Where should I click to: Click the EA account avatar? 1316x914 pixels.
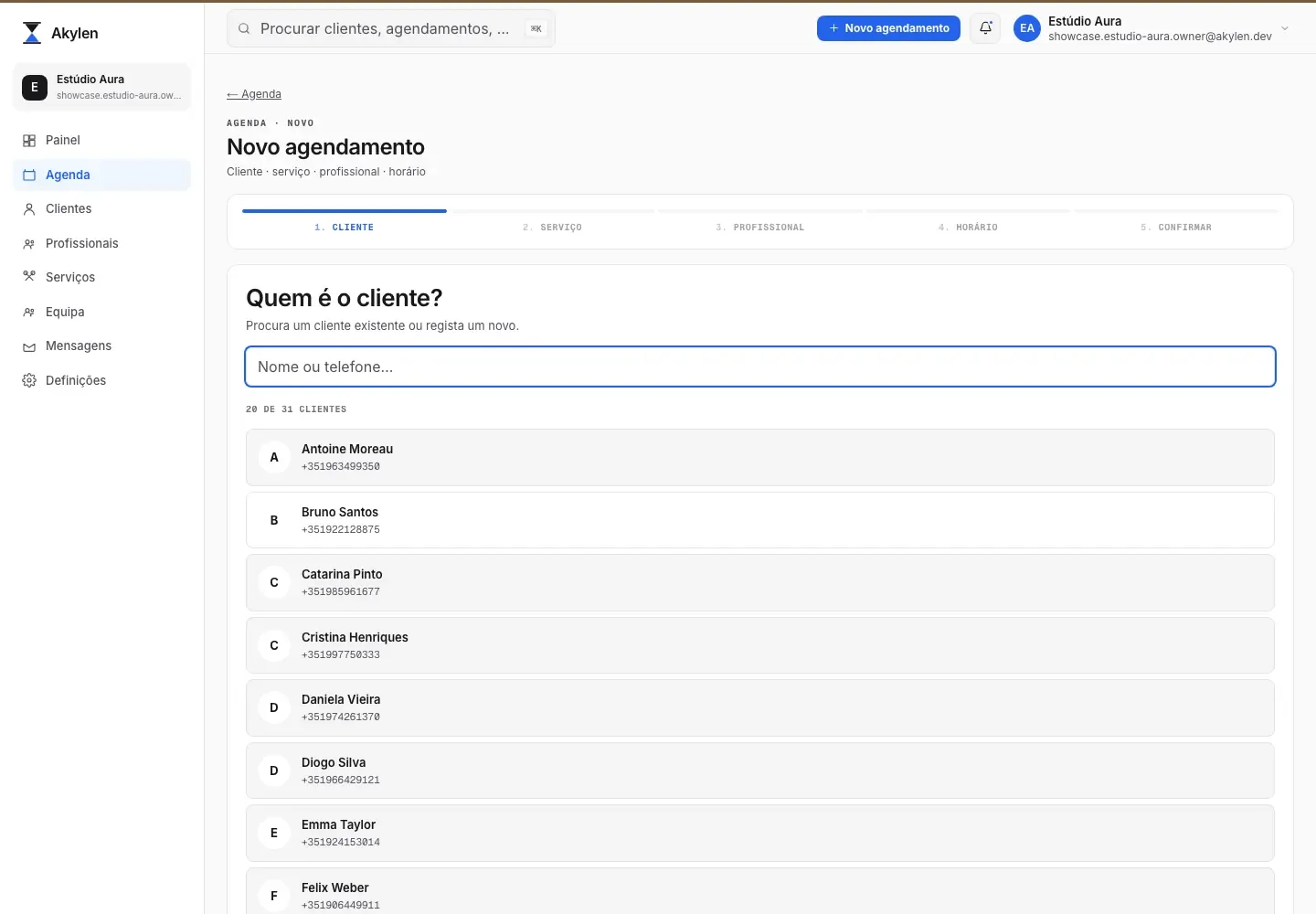coord(1027,28)
